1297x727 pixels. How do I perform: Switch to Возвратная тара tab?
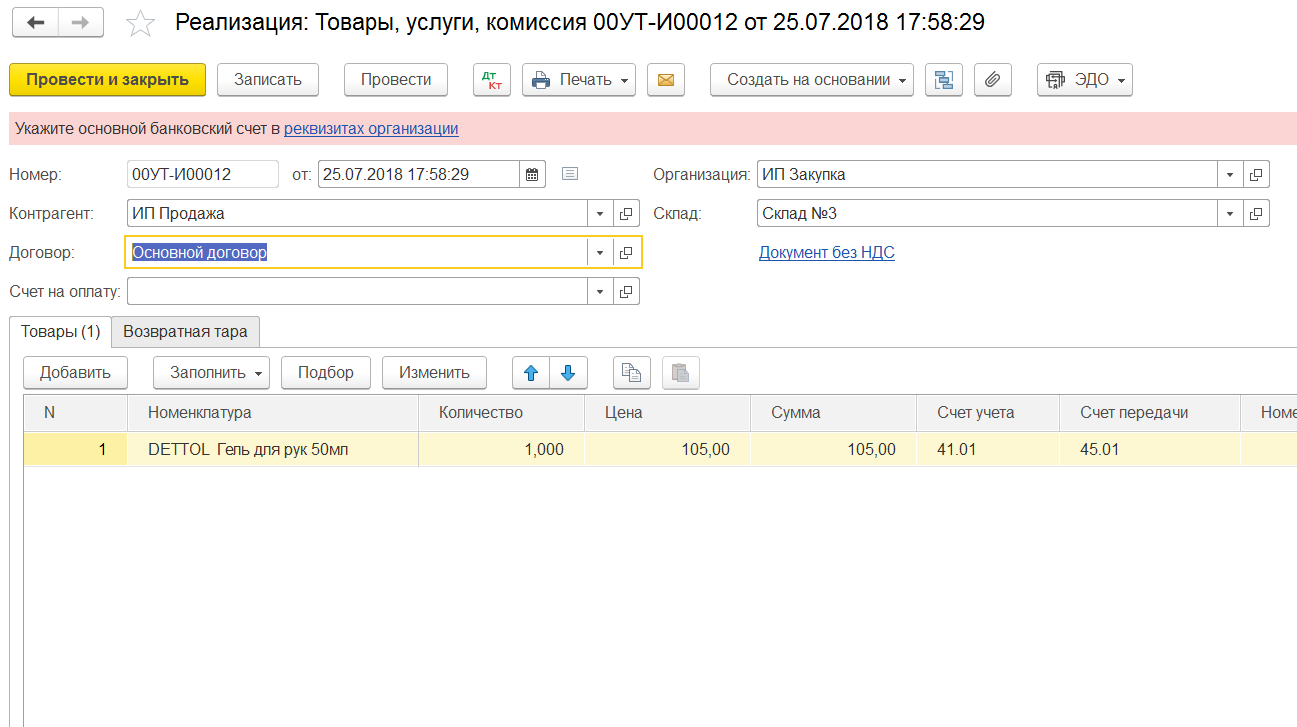pos(185,332)
